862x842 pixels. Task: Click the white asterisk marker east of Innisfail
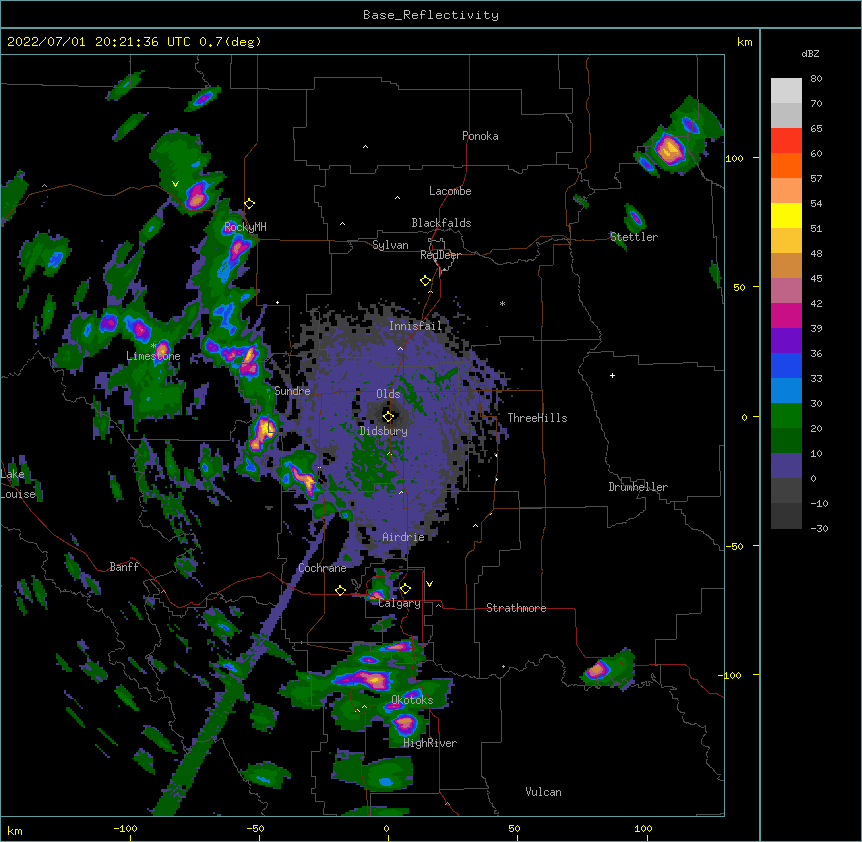click(502, 303)
